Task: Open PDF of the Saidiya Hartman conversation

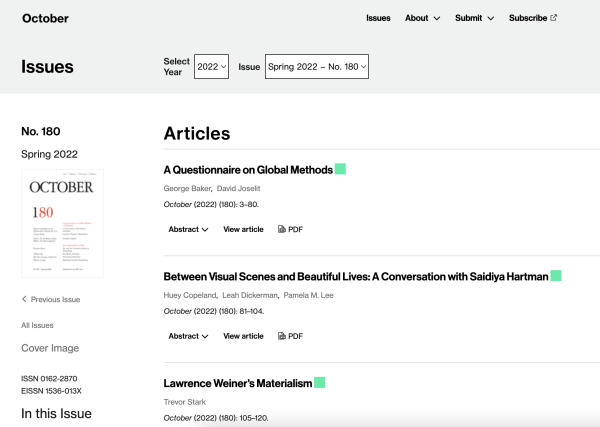Action: [290, 336]
